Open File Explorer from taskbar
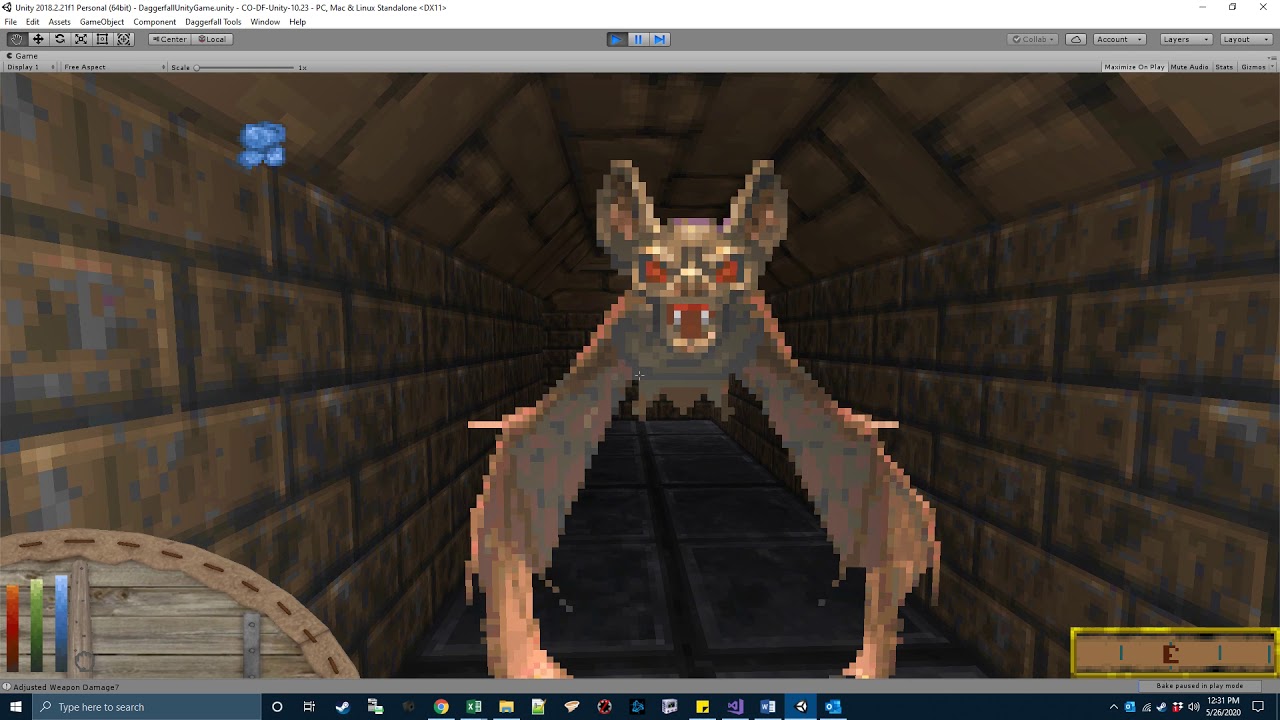 (506, 707)
